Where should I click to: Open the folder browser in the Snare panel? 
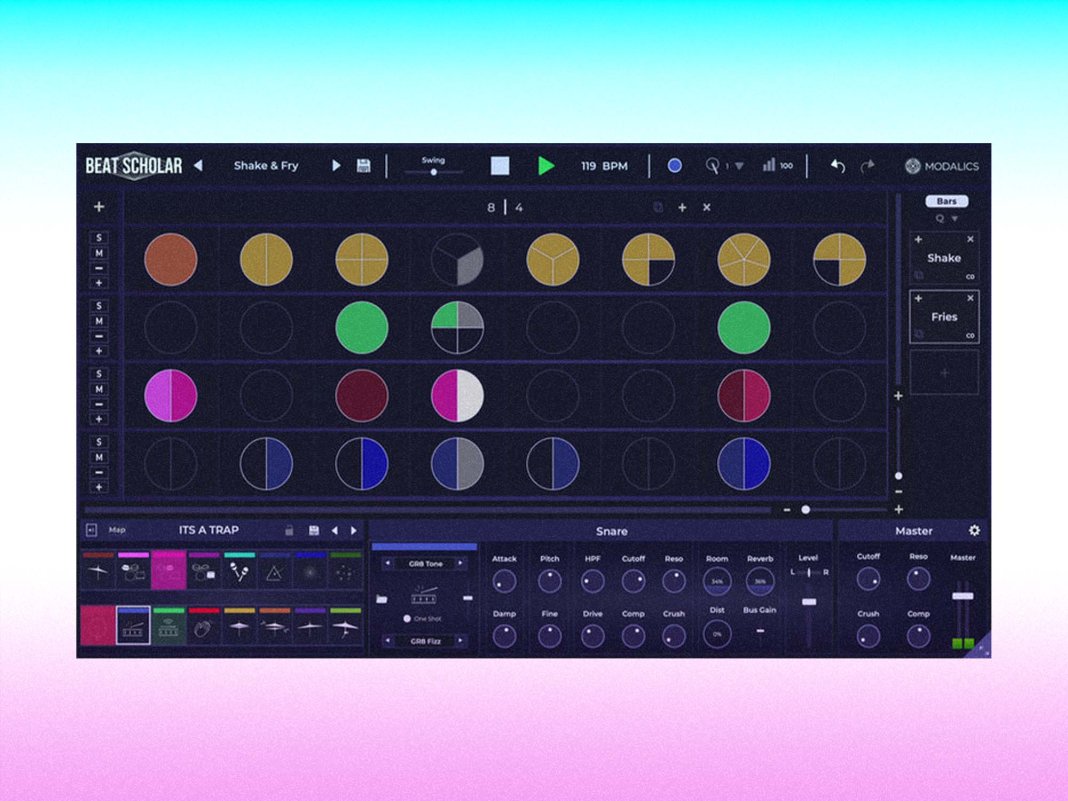click(x=382, y=598)
